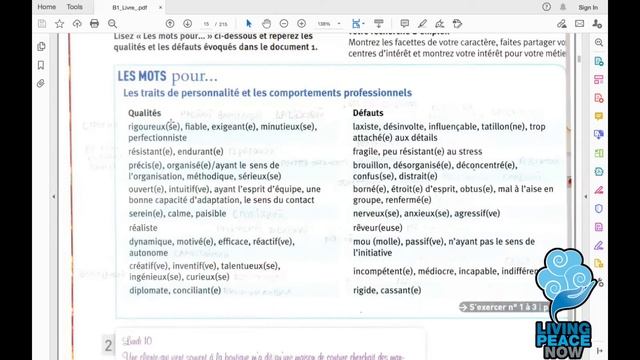The image size is (640, 360).
Task: Open red Create PDF tool in right pane
Action: click(599, 98)
